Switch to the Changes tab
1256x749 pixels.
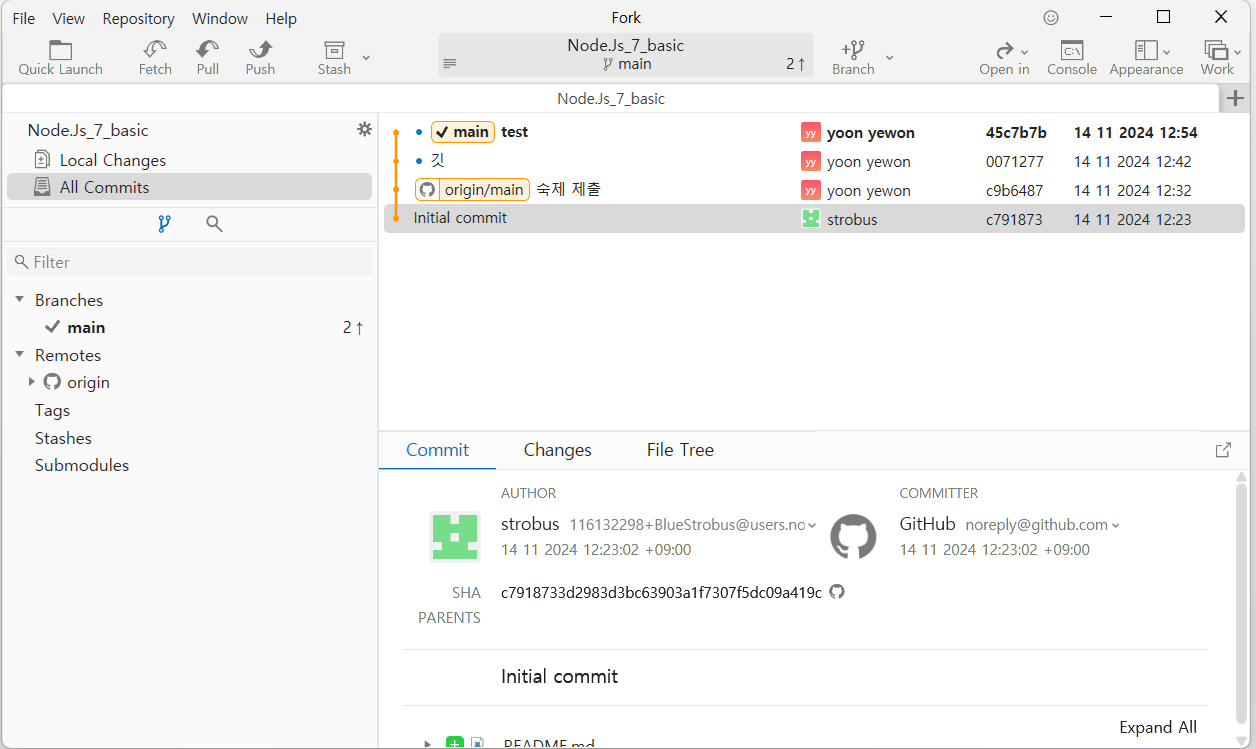pos(558,450)
